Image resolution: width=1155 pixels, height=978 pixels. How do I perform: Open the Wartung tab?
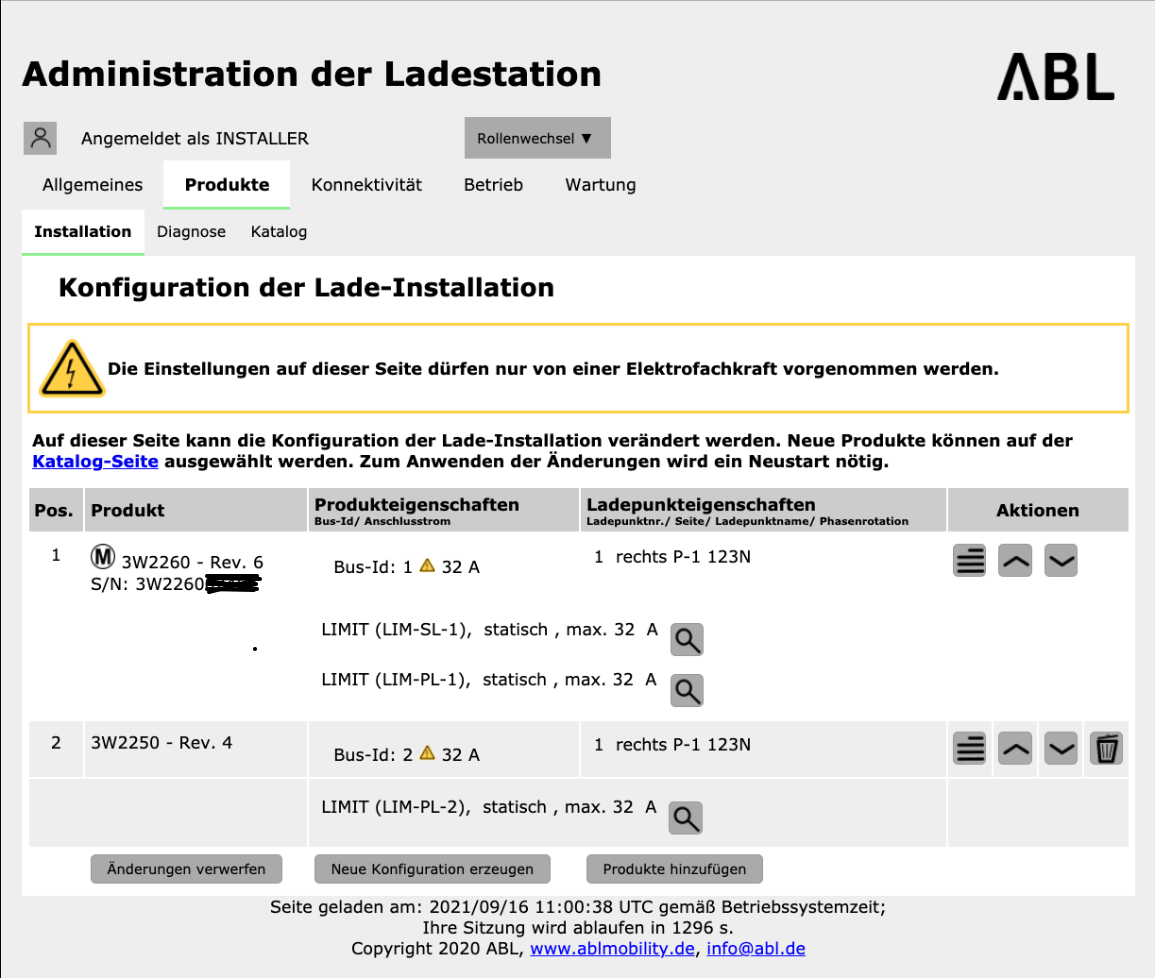(x=600, y=185)
